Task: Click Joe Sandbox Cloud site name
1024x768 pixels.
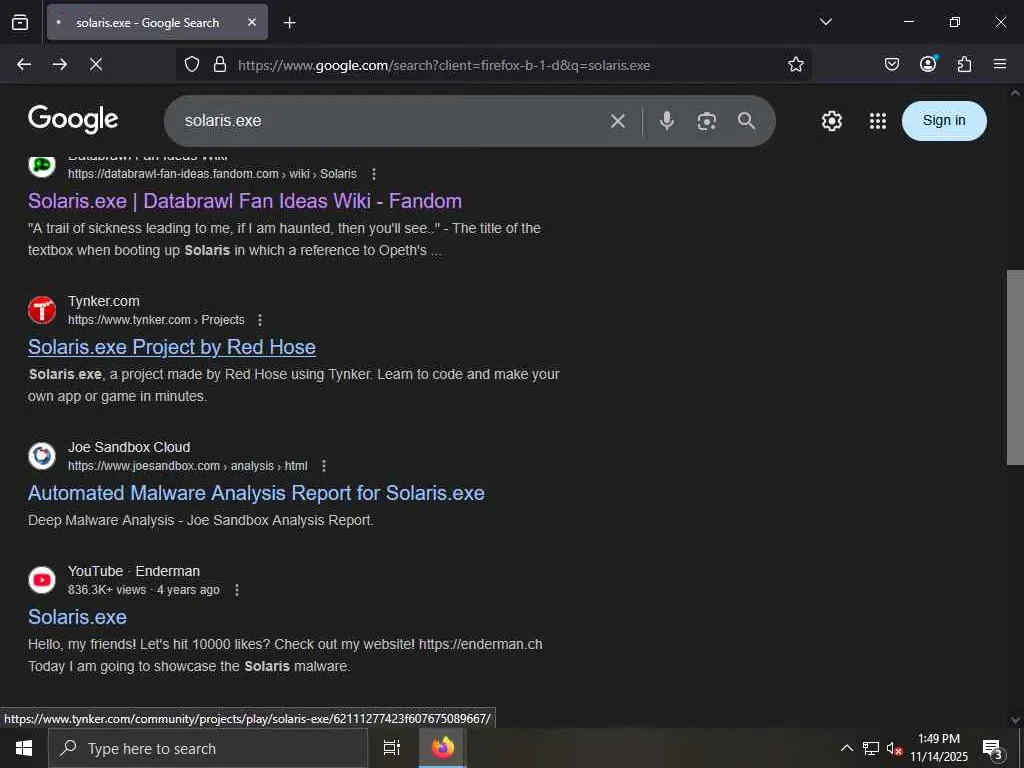Action: click(129, 447)
